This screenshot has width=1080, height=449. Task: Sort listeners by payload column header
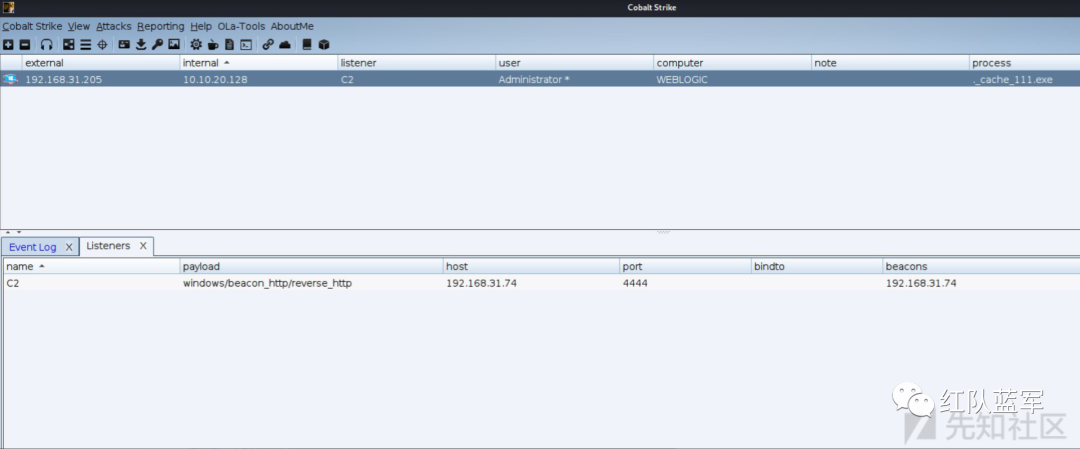(x=311, y=266)
